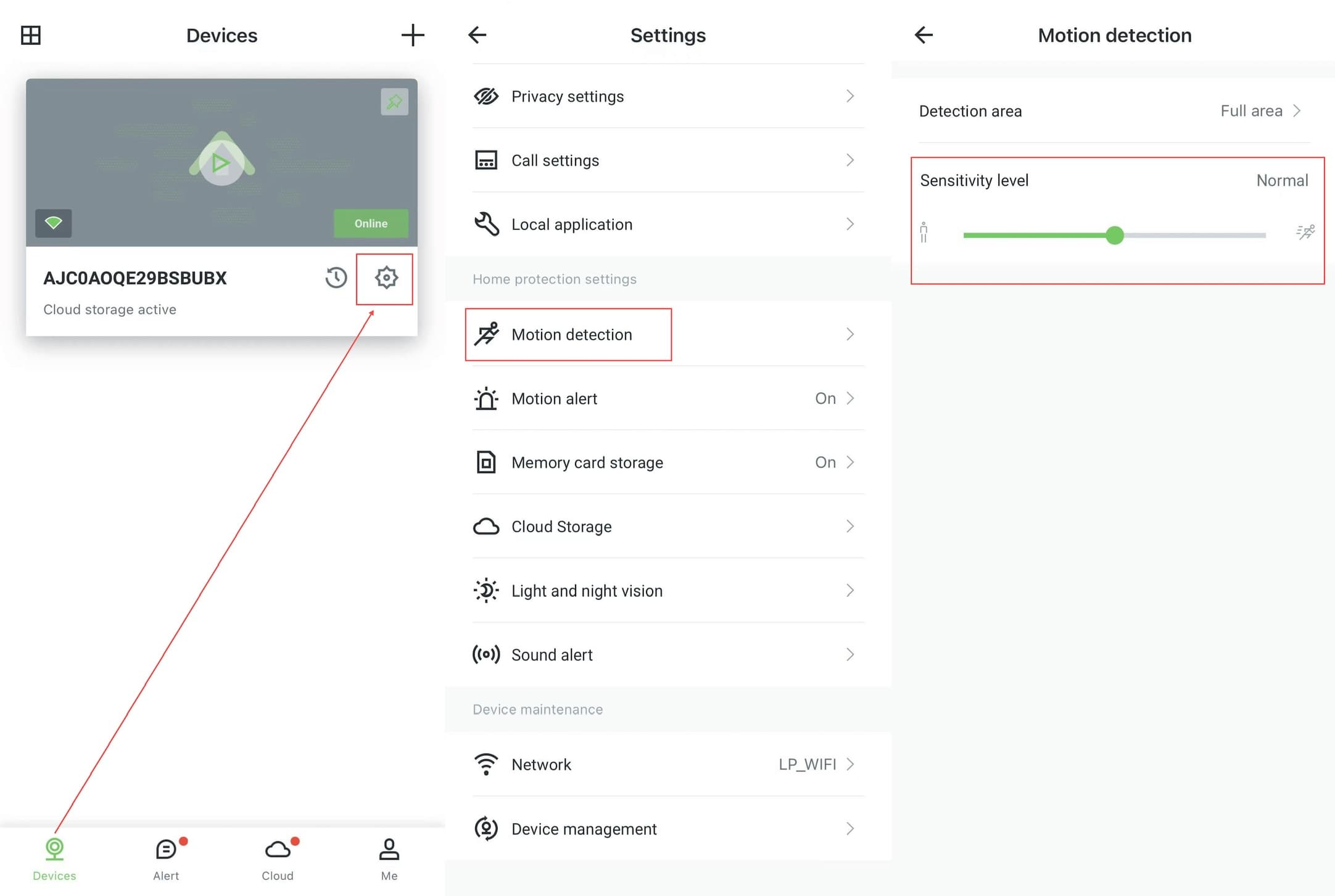Open Network LP_WIFI setting

(x=668, y=765)
